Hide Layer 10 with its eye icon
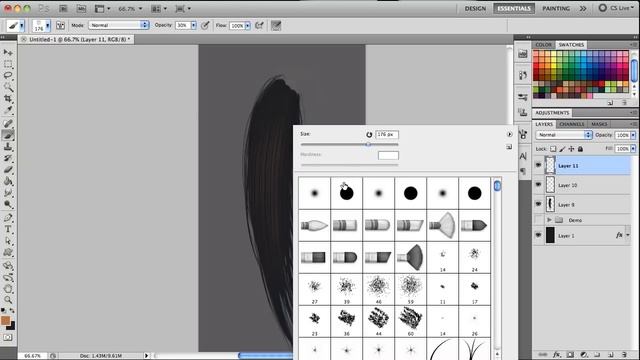 click(x=538, y=185)
